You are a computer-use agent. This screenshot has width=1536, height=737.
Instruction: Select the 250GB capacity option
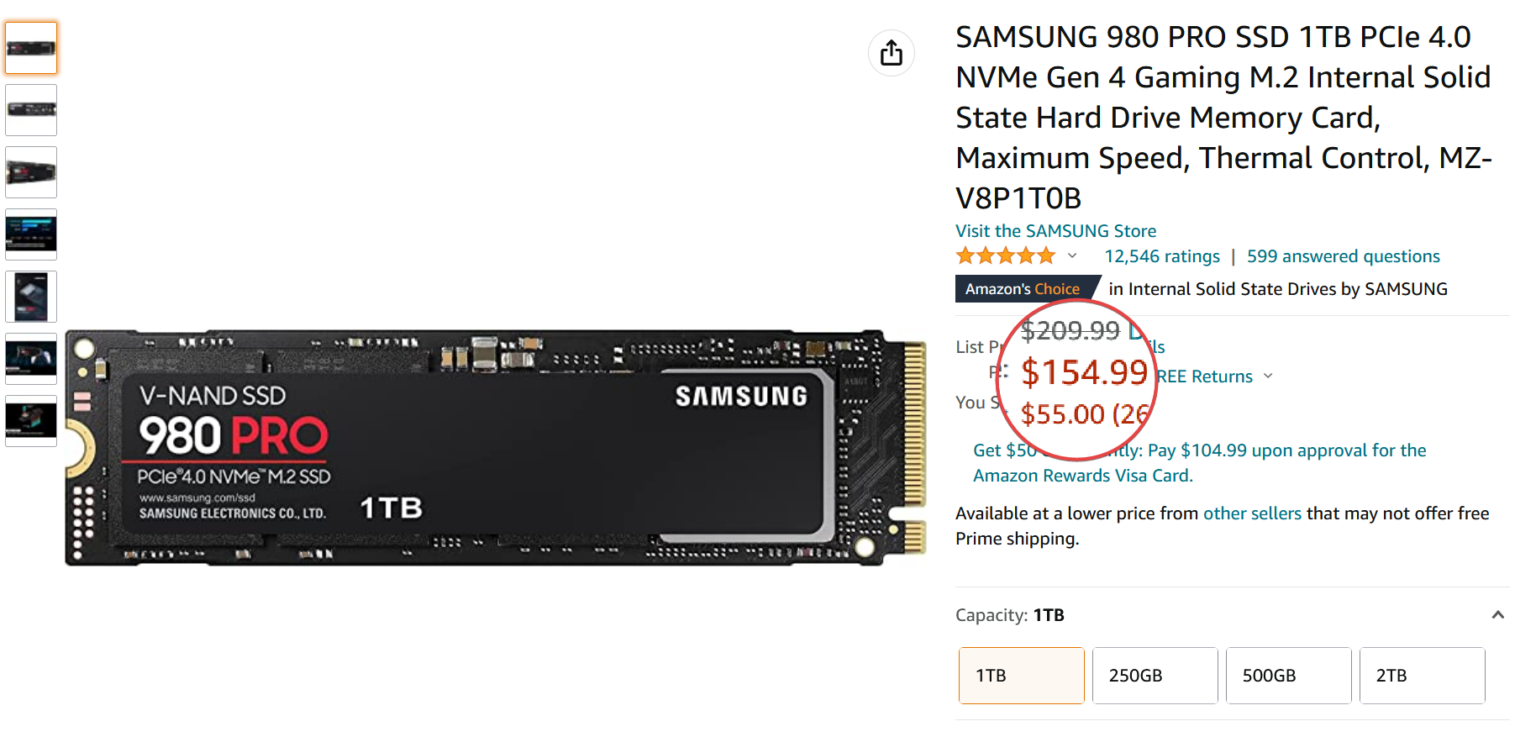(x=1155, y=675)
